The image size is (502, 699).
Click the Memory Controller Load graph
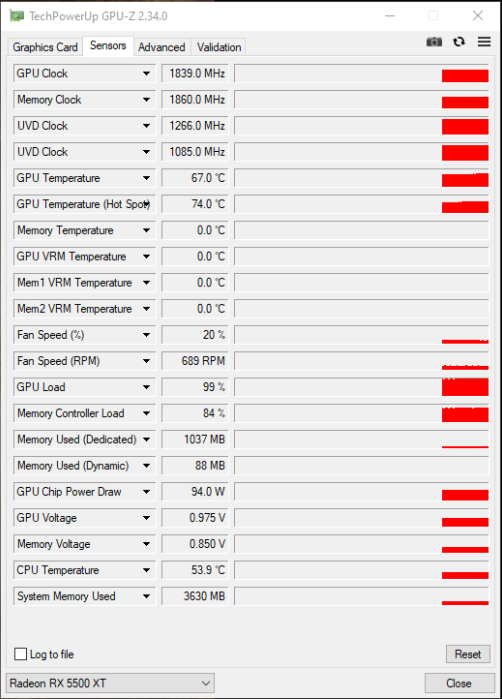[x=362, y=413]
